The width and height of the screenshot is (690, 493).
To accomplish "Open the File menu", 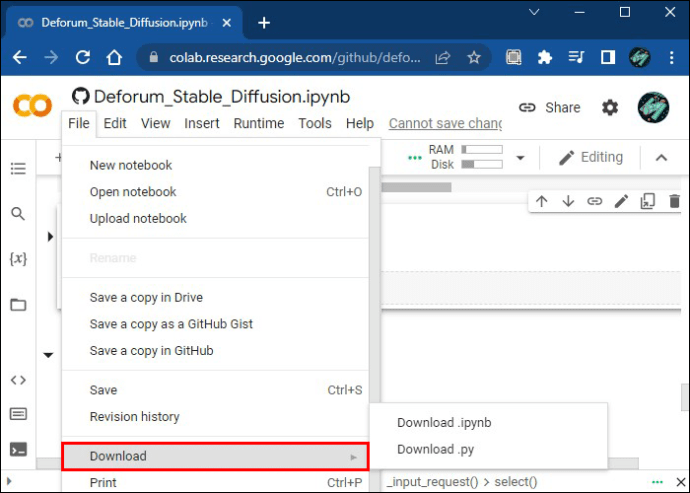I will [x=79, y=123].
